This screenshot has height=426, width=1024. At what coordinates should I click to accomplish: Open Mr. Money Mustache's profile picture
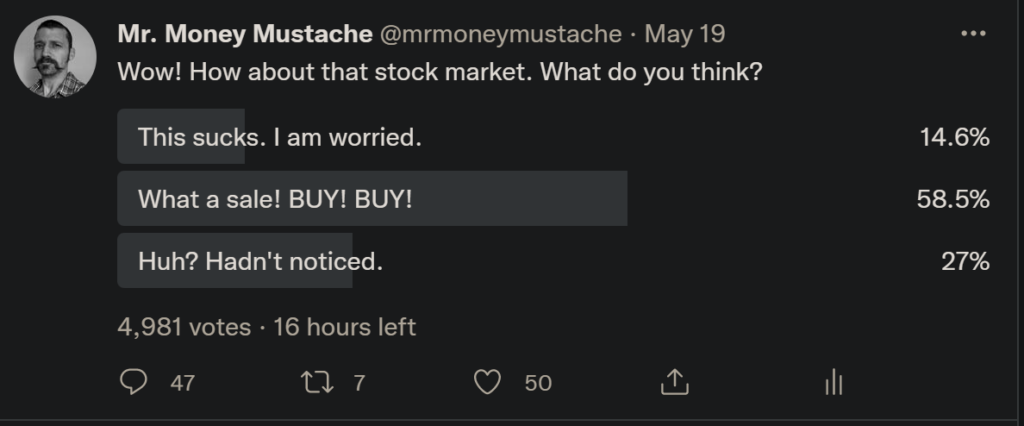point(55,57)
